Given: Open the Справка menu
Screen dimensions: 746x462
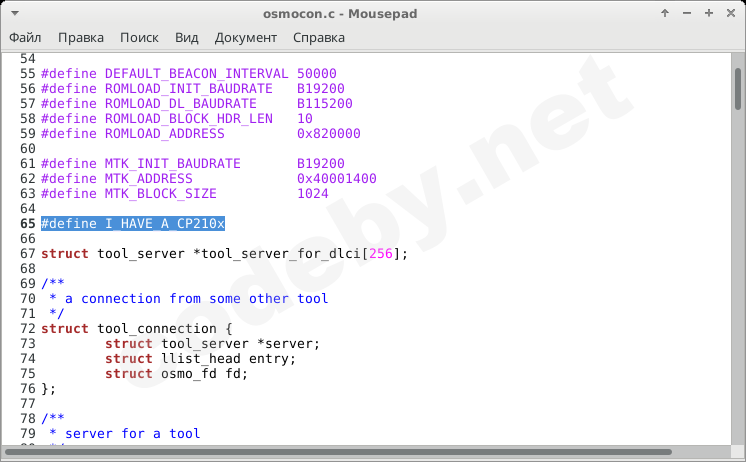Looking at the screenshot, I should [x=319, y=38].
